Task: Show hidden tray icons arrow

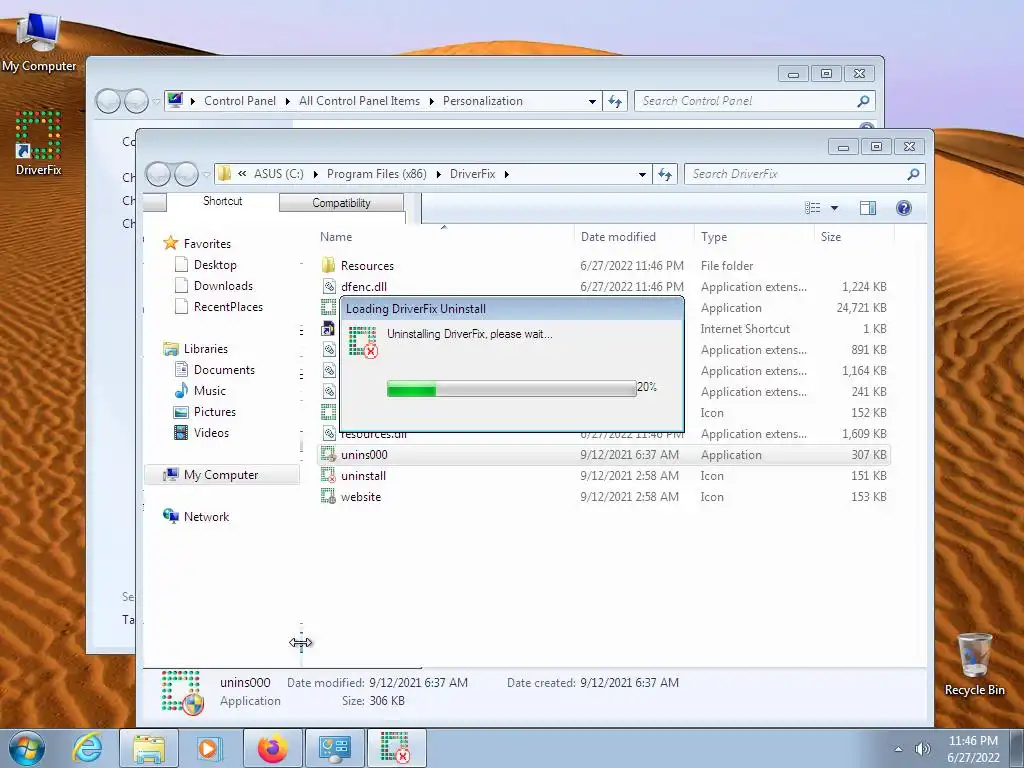Action: click(x=899, y=749)
